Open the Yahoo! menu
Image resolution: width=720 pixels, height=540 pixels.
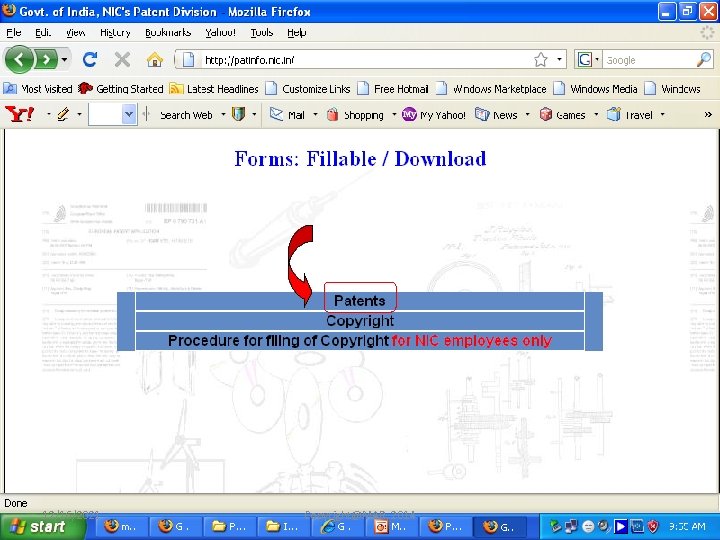220,33
